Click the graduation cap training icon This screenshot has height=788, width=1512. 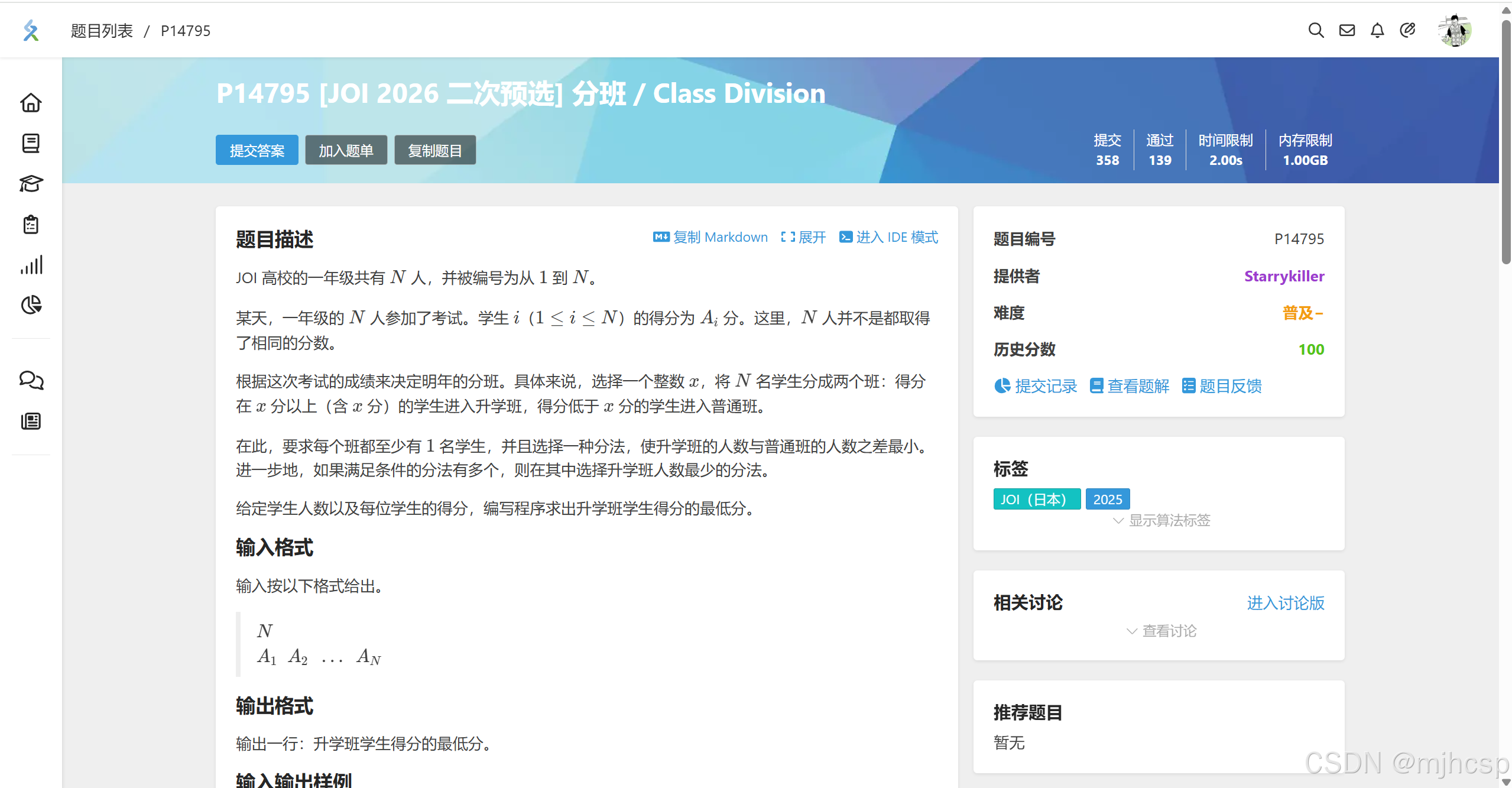(x=31, y=184)
